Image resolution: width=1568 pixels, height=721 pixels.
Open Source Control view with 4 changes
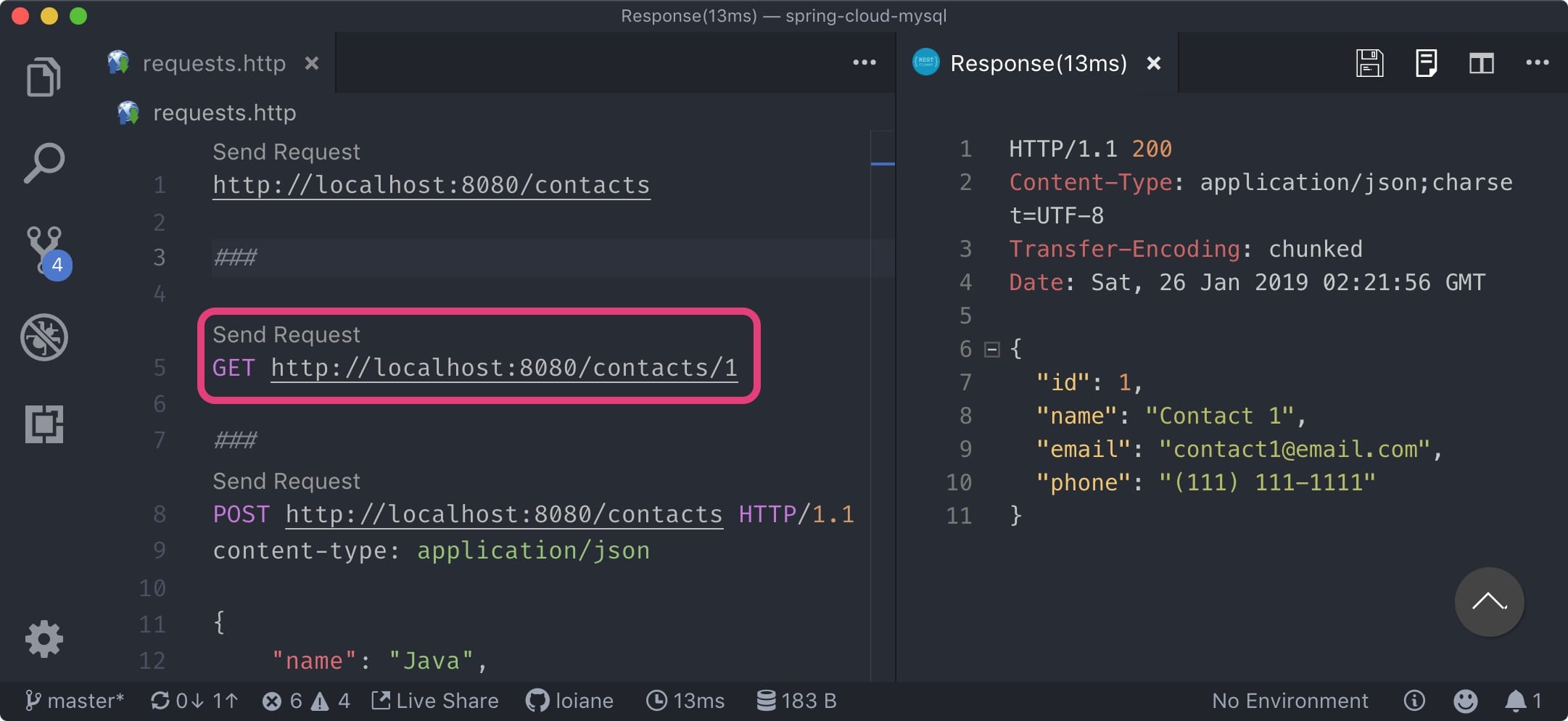coord(44,250)
